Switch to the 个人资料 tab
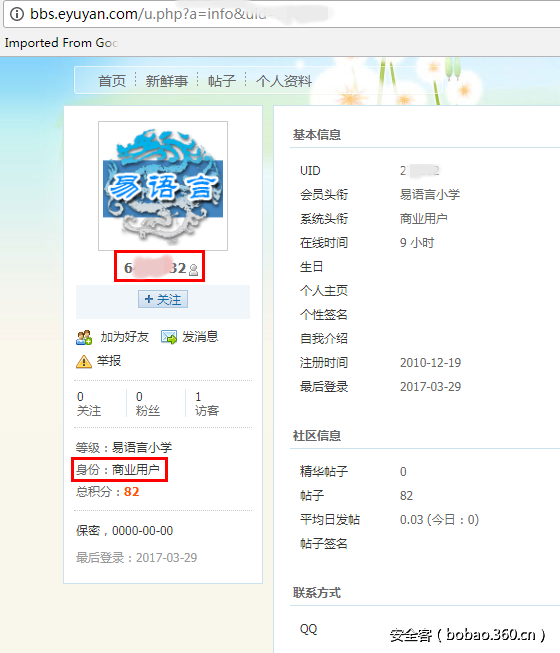 click(x=284, y=81)
